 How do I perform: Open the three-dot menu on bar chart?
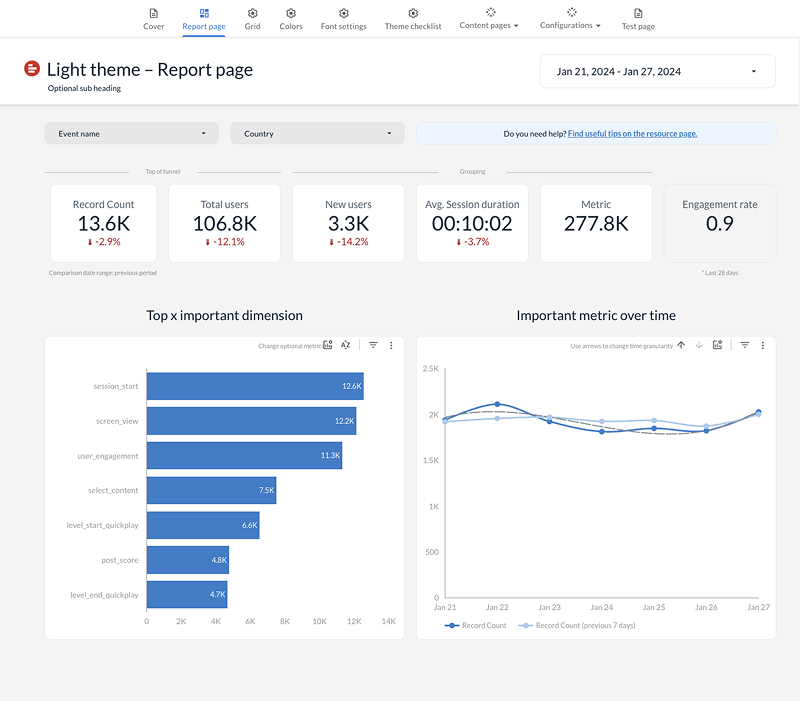[x=391, y=345]
